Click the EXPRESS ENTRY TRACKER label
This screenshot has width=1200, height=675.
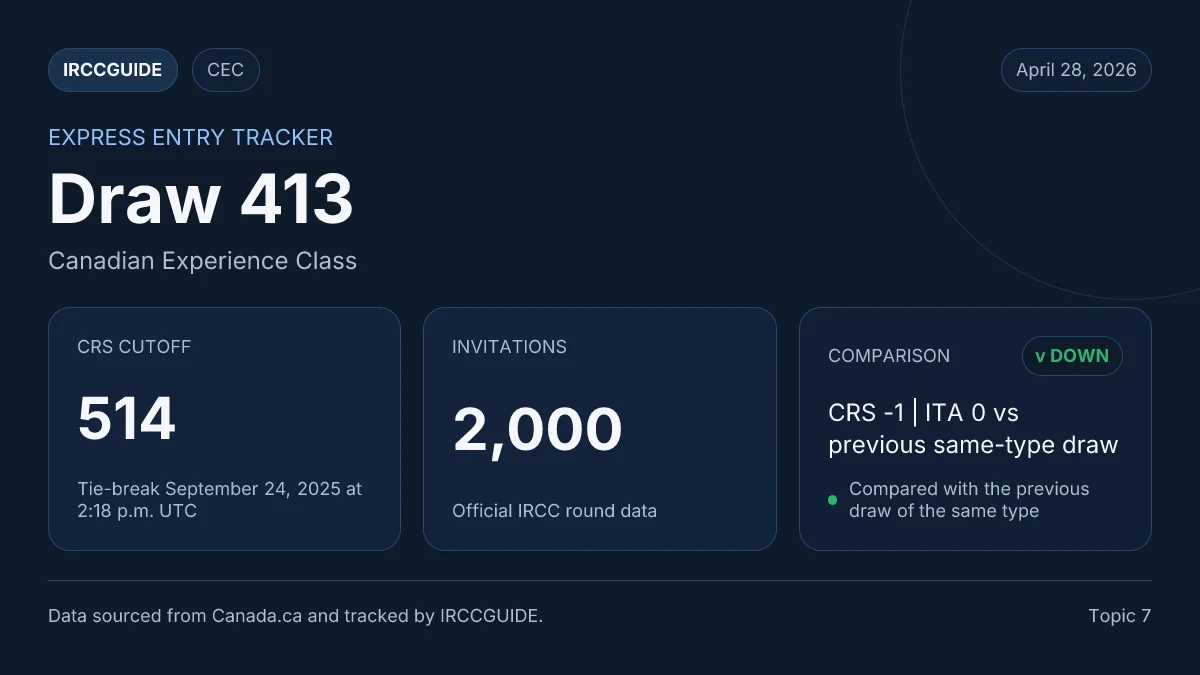191,137
